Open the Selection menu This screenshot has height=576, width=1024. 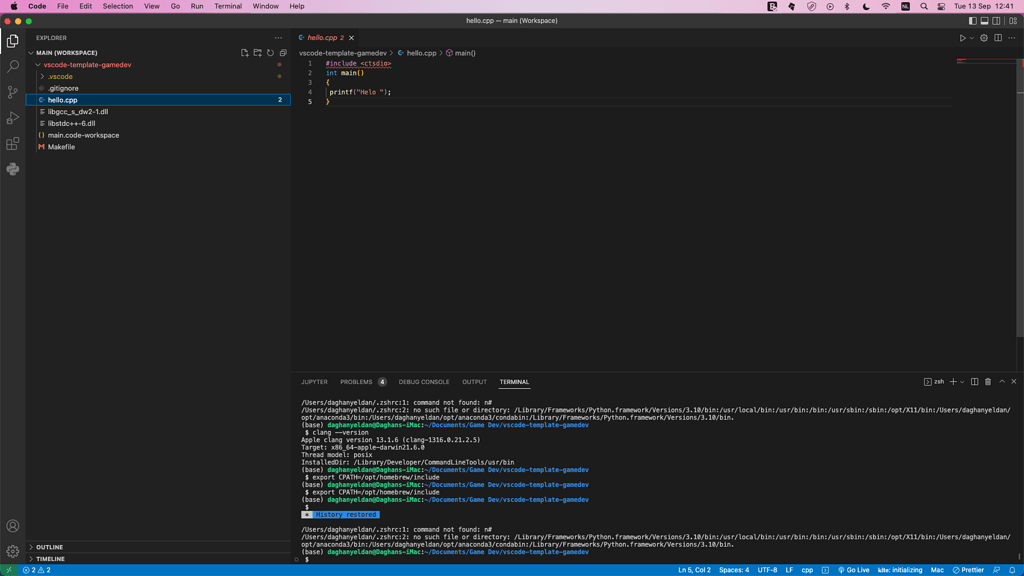118,7
